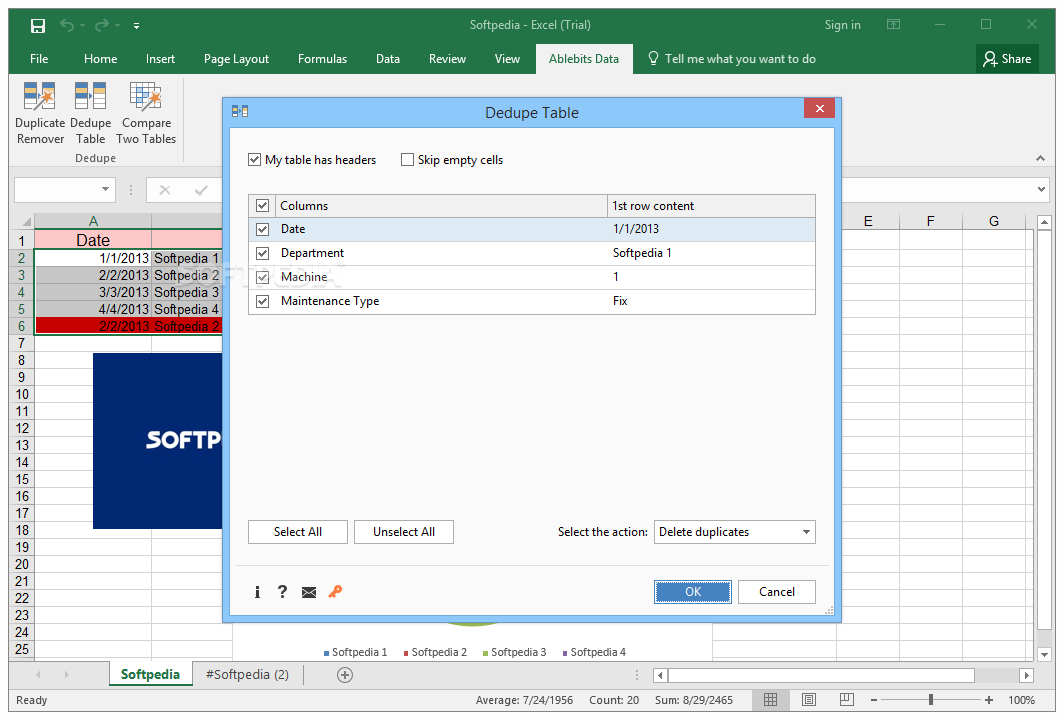Open the Undo history dropdown arrow
This screenshot has height=720, width=1064.
(x=82, y=26)
